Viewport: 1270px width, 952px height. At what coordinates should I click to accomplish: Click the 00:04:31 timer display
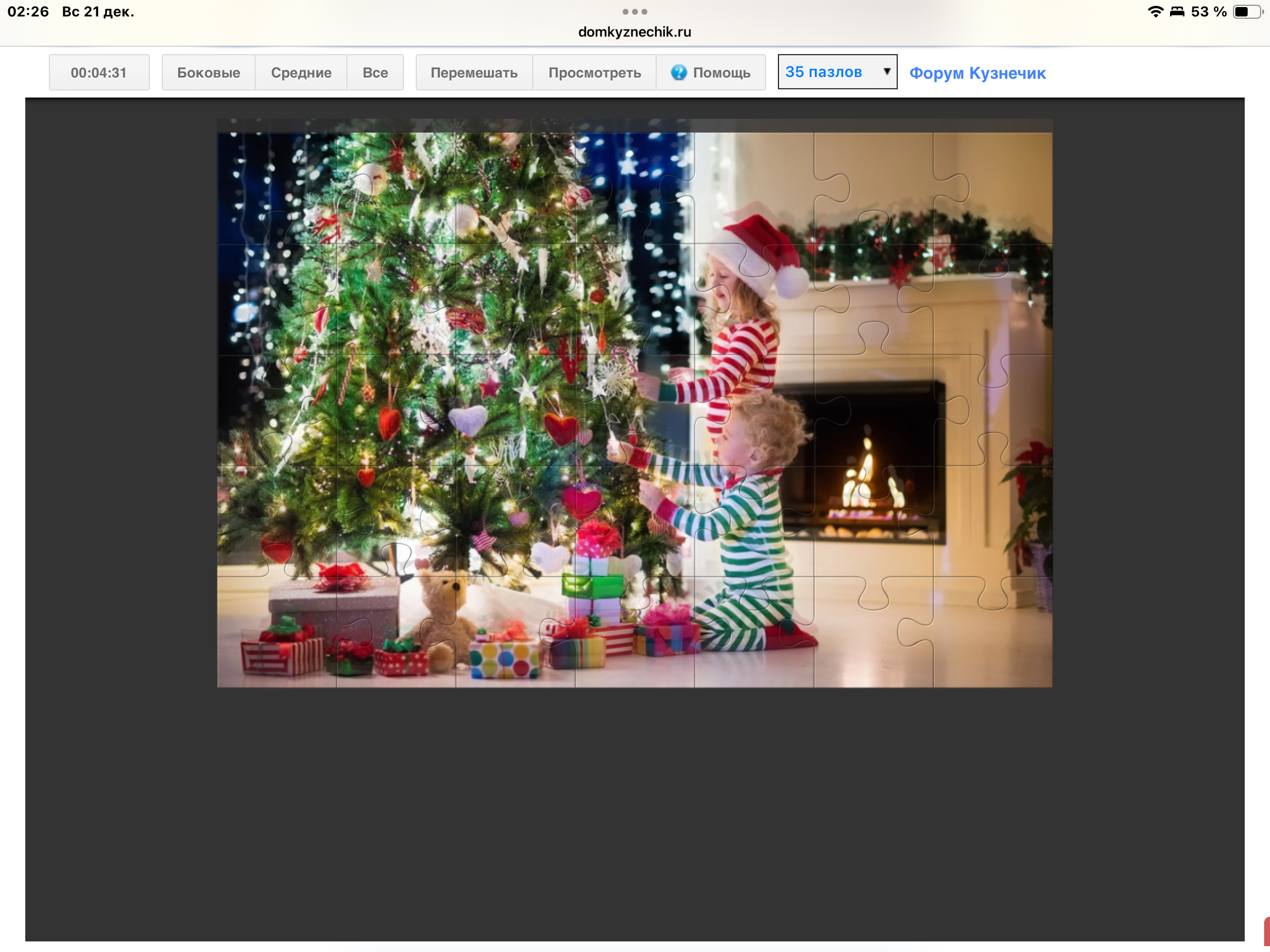(99, 72)
